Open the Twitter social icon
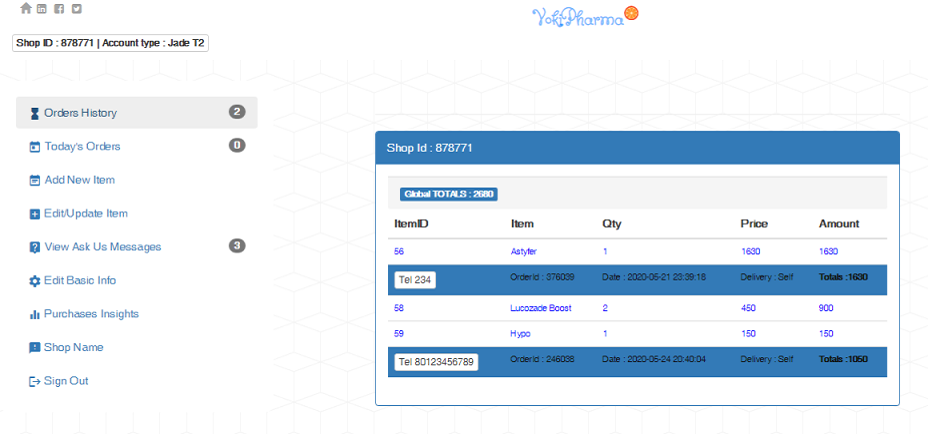 (76, 9)
